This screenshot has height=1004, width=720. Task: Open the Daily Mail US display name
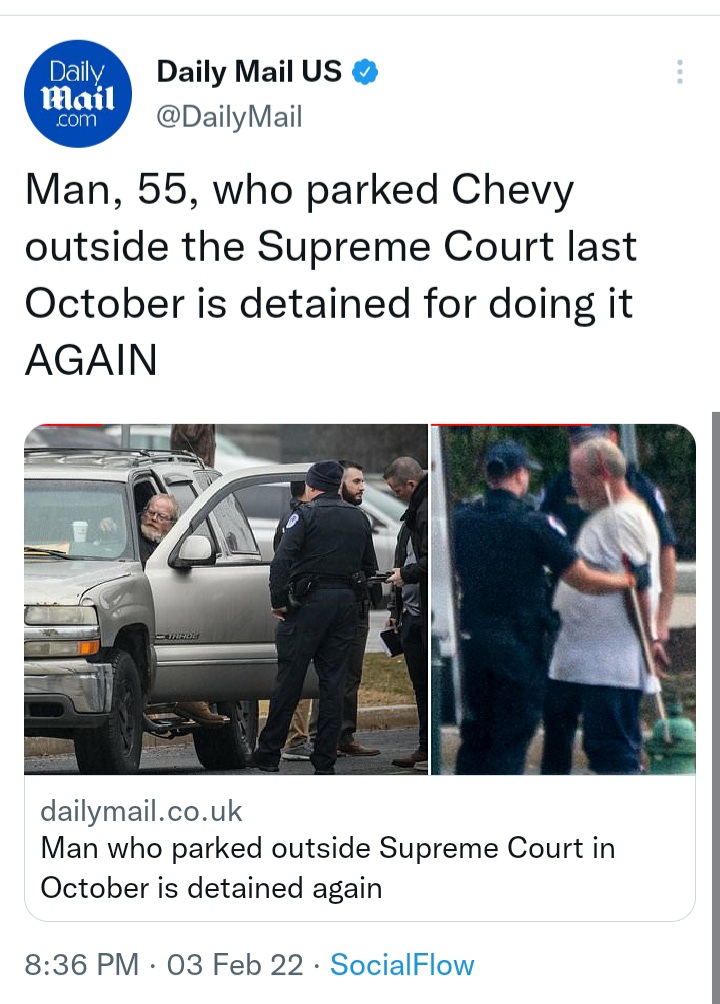point(249,71)
